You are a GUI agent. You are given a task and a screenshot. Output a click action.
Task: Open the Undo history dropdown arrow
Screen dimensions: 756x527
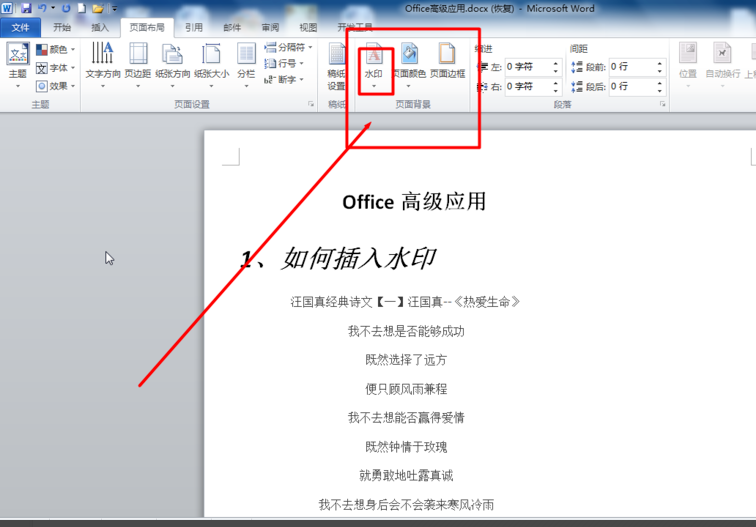click(x=53, y=8)
